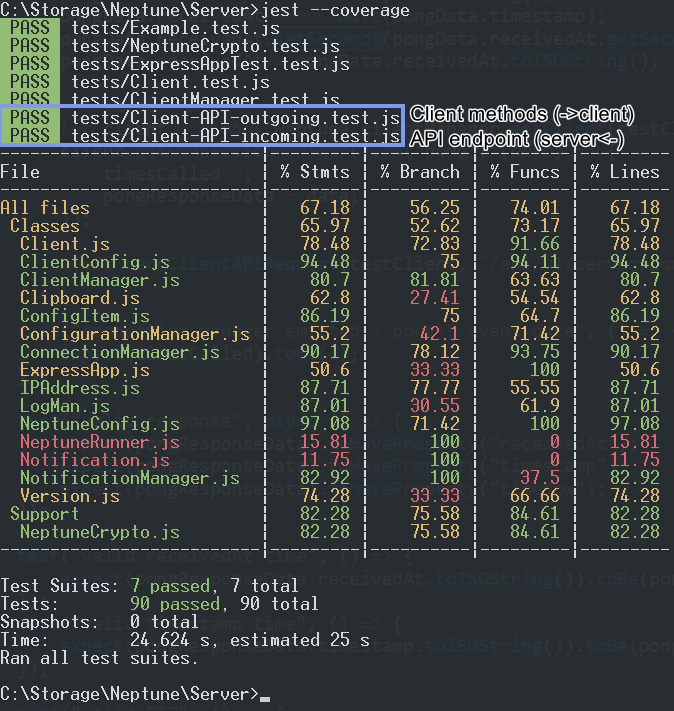
Task: Click Client.js funcs value 91.66
Action: [535, 244]
